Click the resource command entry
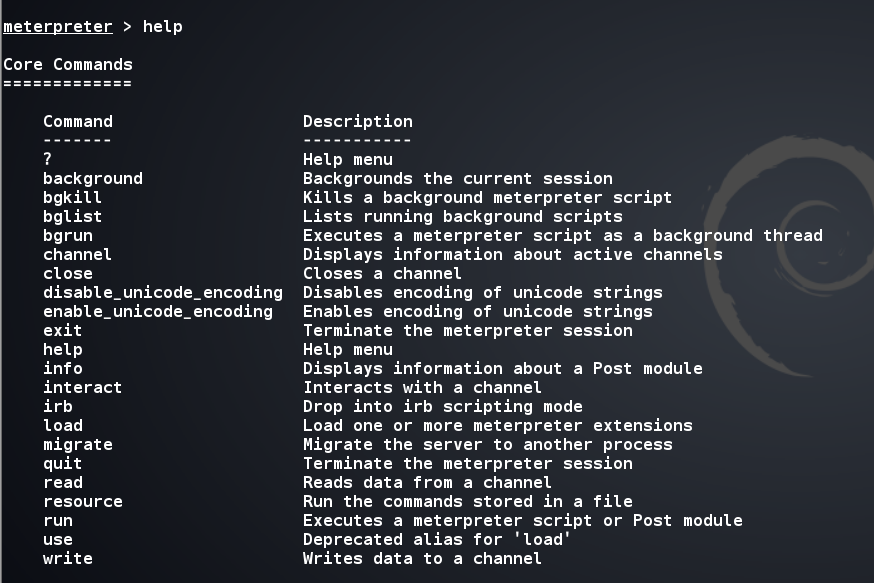 pyautogui.click(x=83, y=502)
